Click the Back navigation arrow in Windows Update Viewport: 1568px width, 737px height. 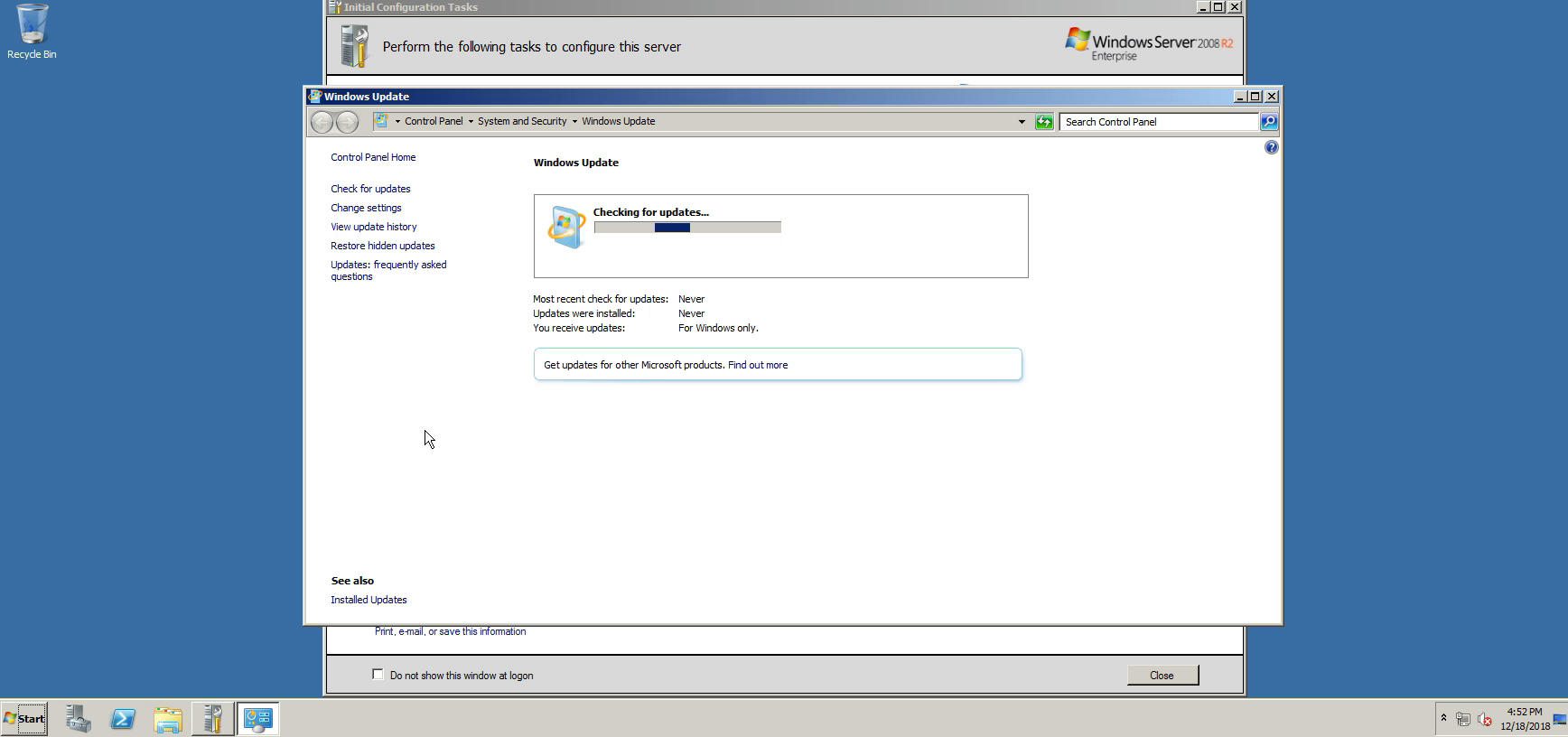point(322,122)
